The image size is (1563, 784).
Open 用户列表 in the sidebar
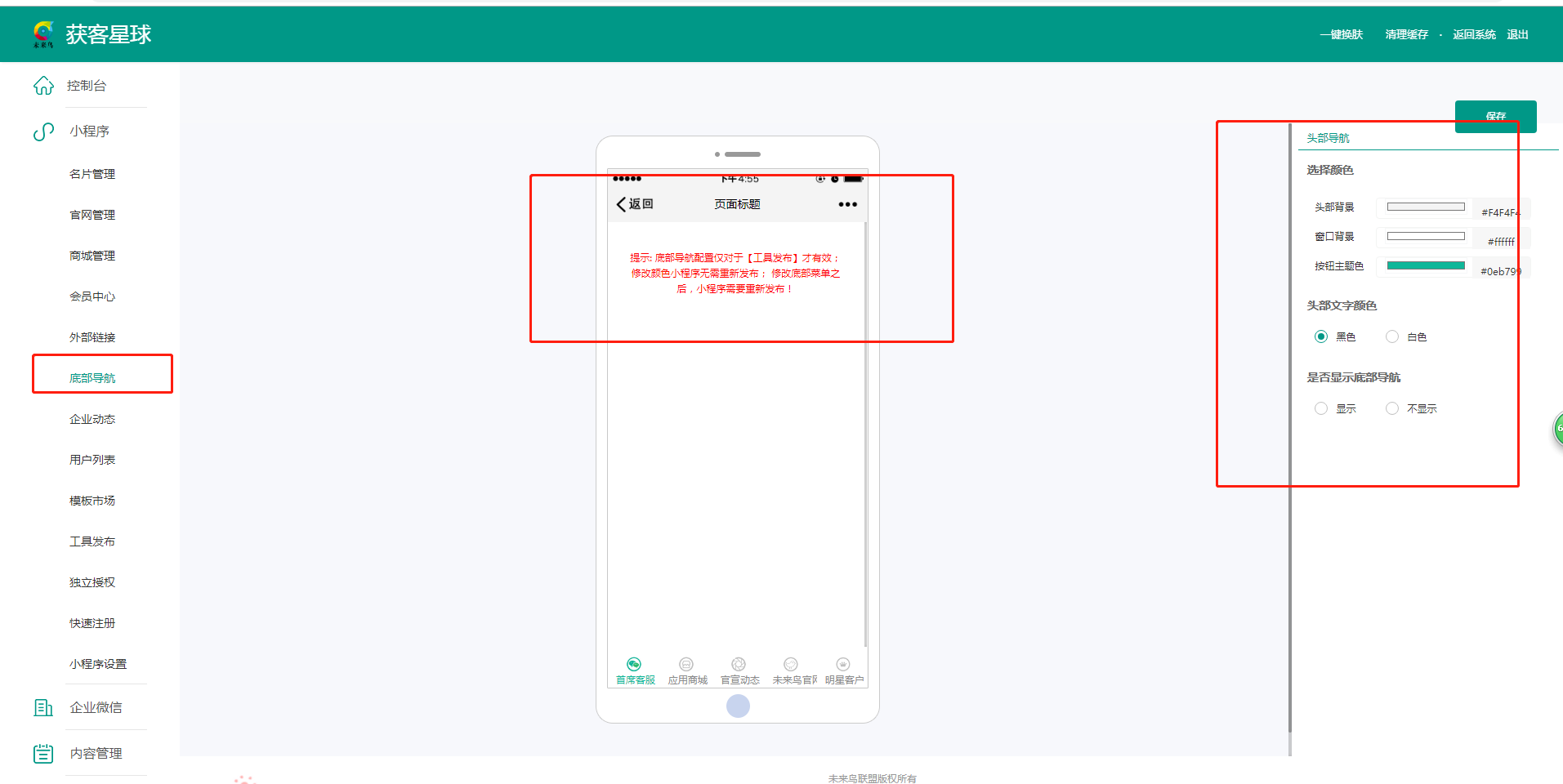tap(92, 460)
